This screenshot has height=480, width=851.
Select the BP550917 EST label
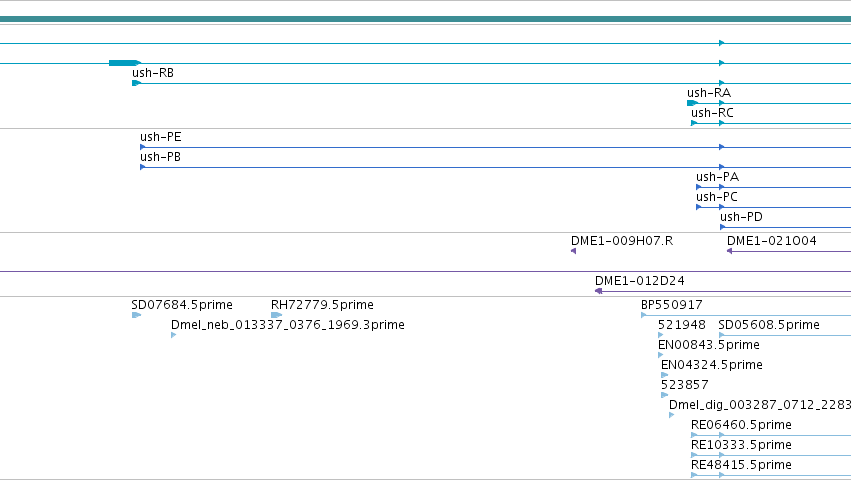pos(672,305)
